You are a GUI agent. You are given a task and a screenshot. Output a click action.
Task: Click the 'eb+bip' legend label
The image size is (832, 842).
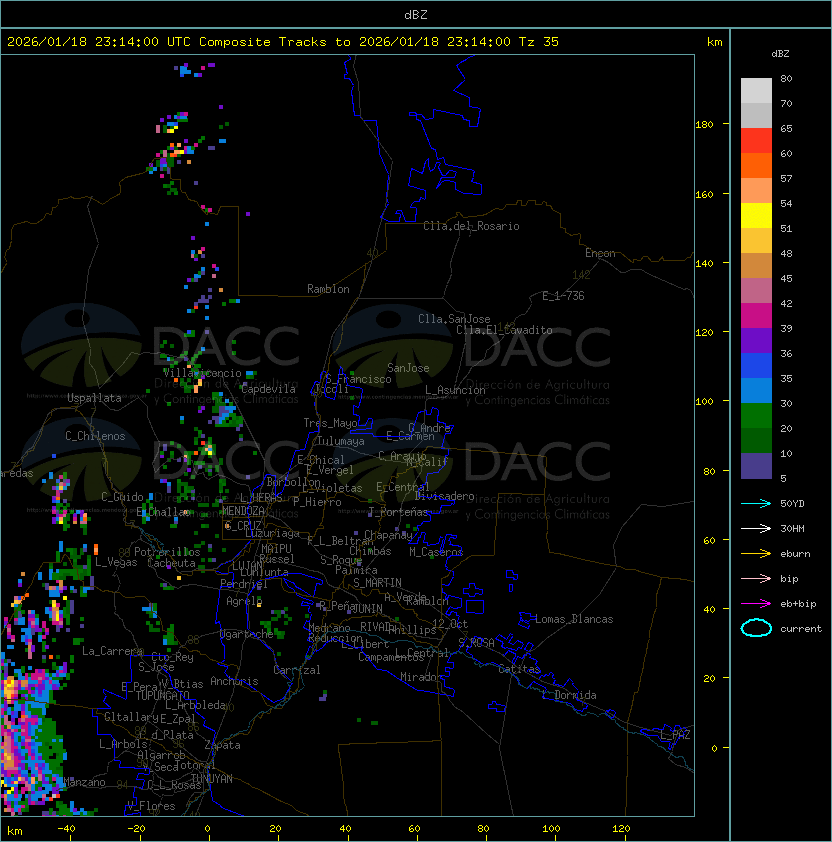[798, 604]
